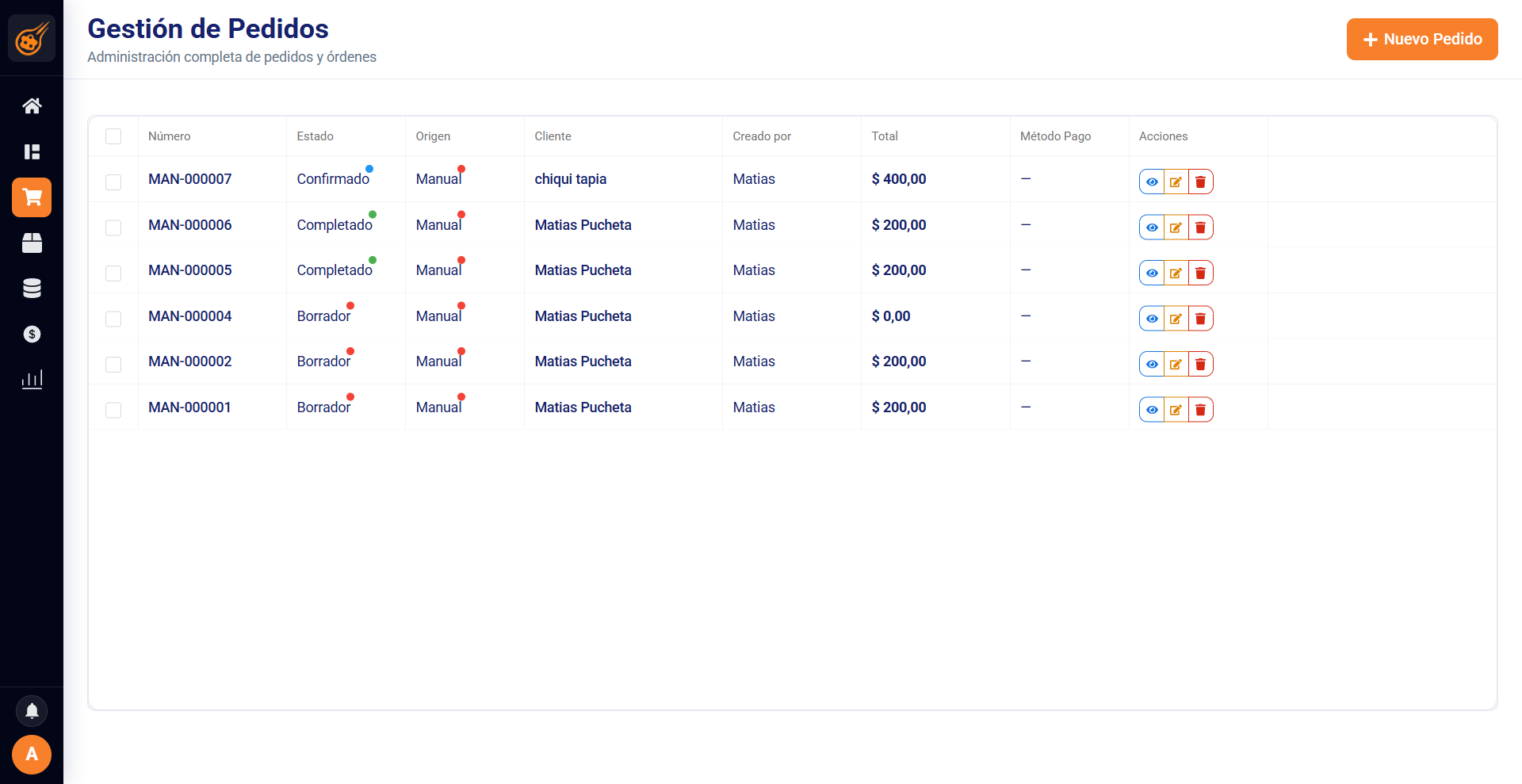Delete order MAN-000002 with trash icon
This screenshot has height=784, width=1522.
(x=1201, y=364)
